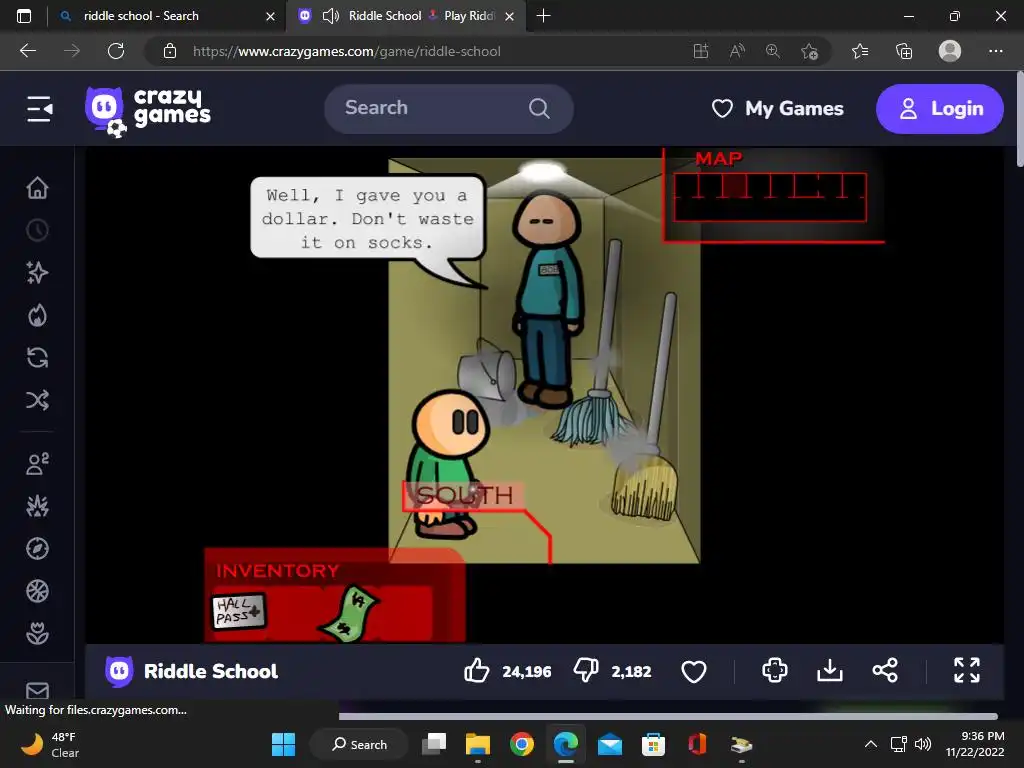Add Riddle School to favorites heart

coord(694,671)
